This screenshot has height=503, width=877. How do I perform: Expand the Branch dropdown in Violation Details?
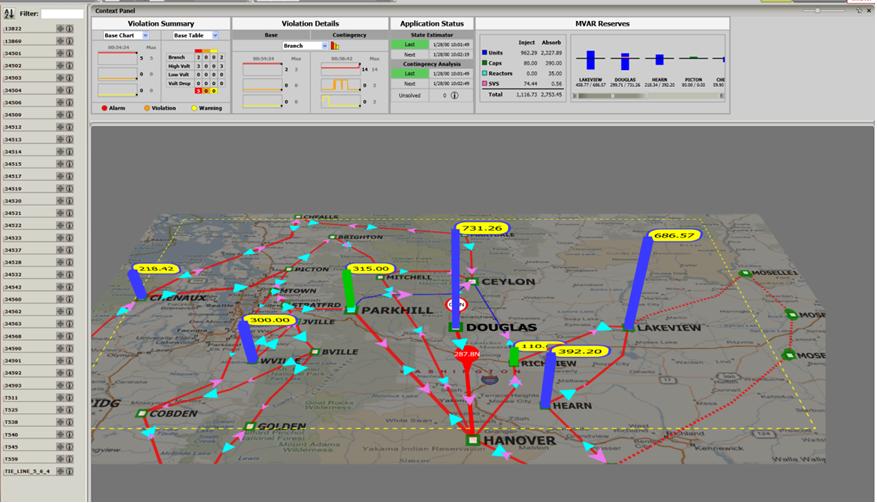point(324,46)
